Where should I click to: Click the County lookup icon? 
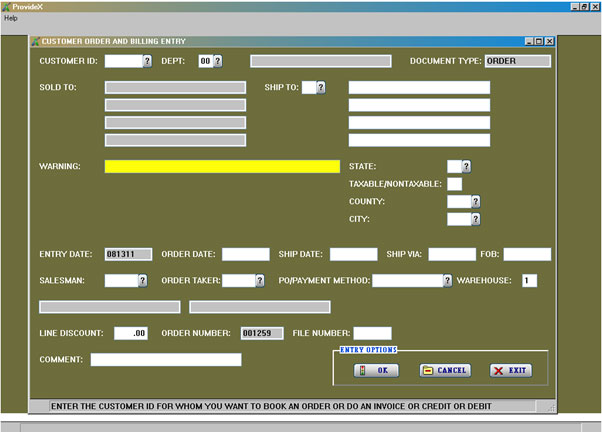coord(476,201)
